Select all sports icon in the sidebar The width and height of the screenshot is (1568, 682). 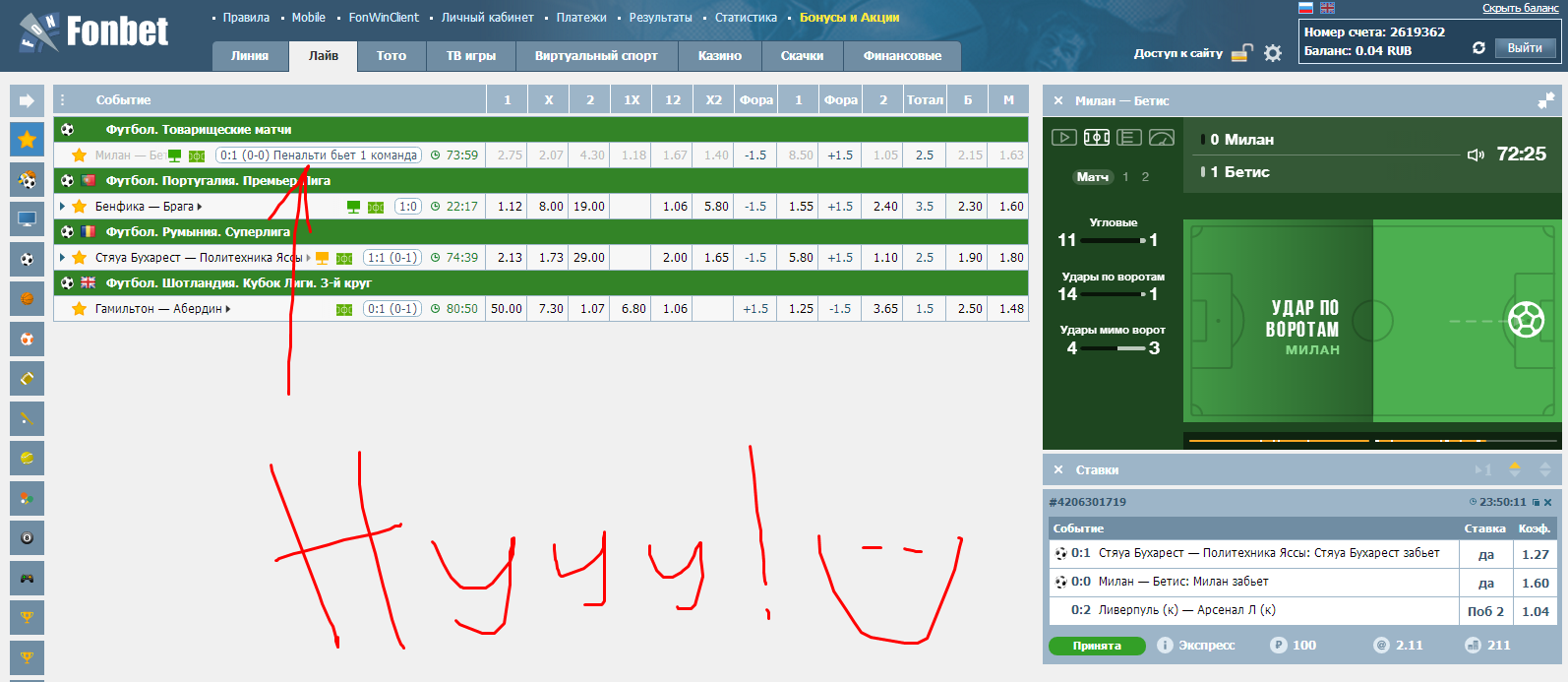[x=27, y=180]
